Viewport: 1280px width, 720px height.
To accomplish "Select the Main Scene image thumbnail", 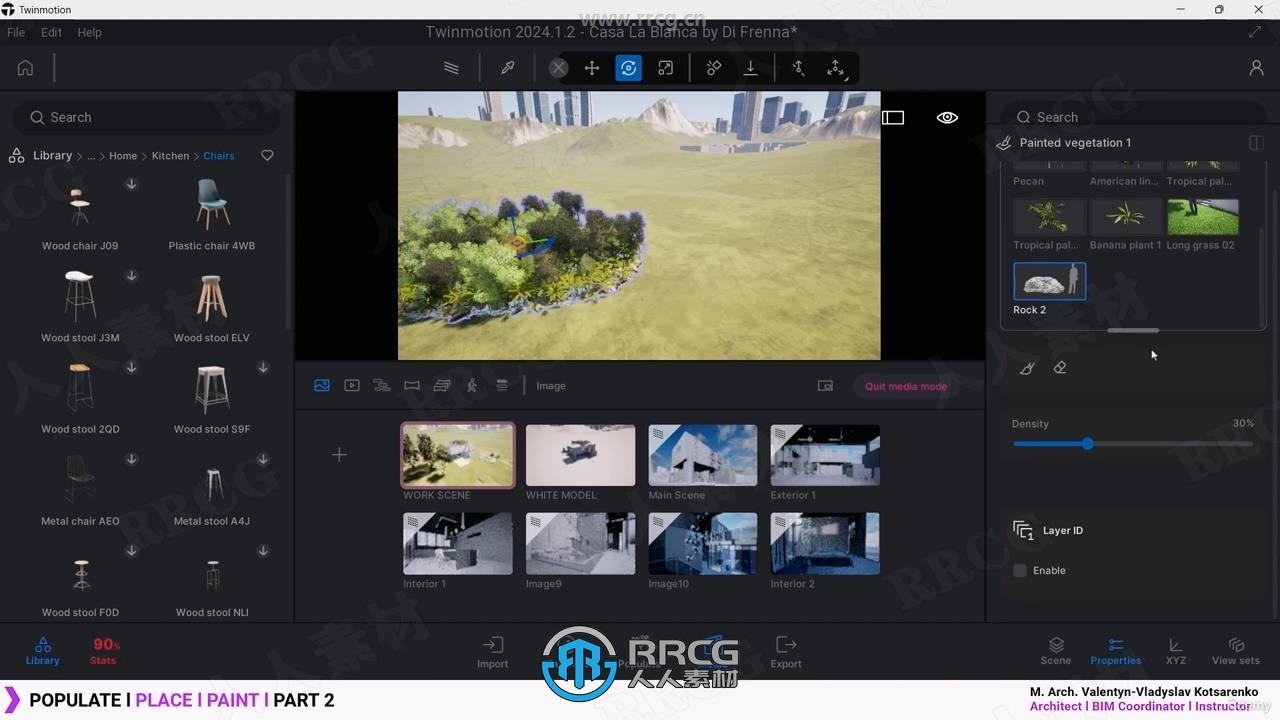I will coord(703,455).
